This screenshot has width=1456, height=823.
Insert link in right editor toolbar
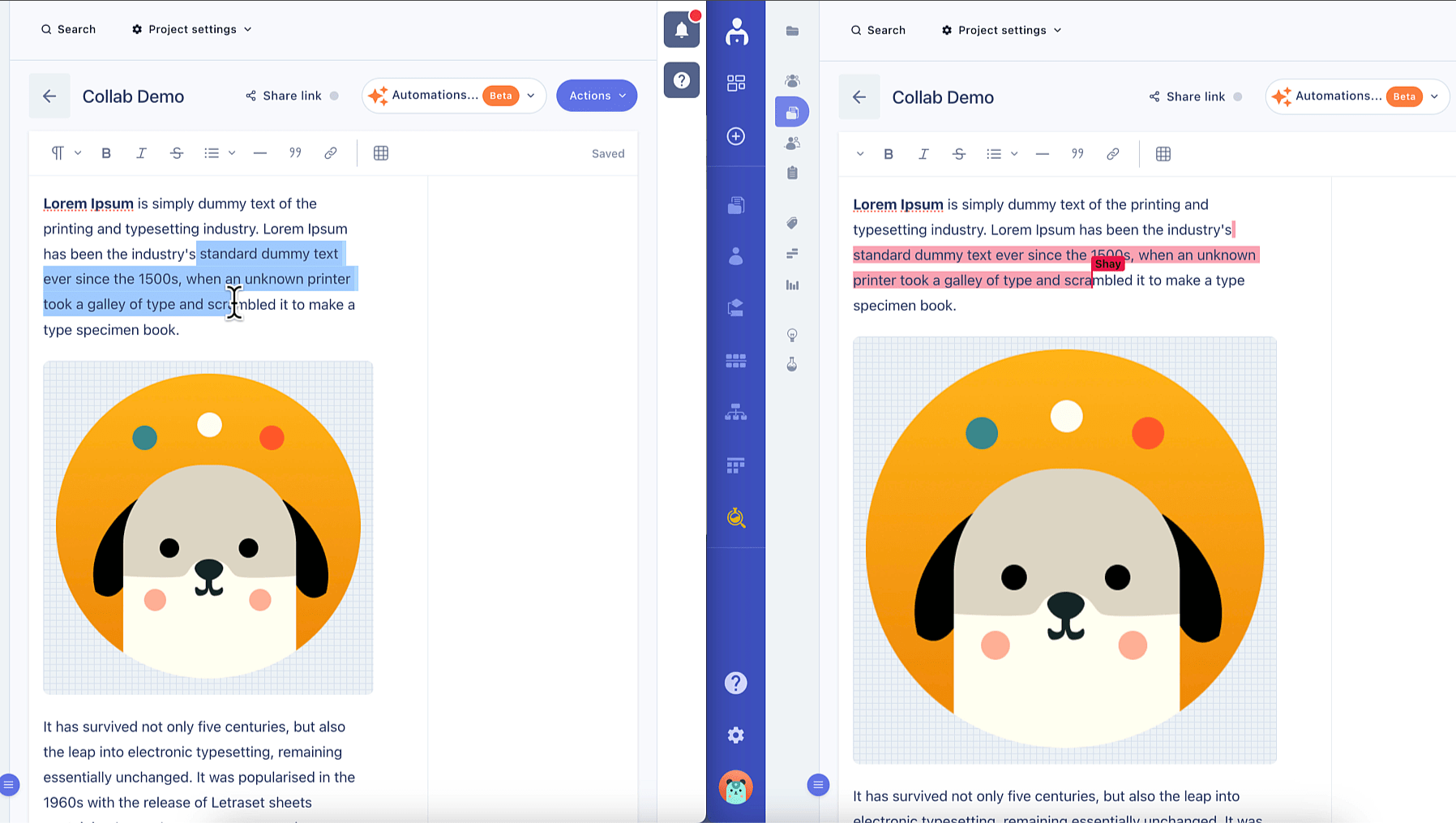tap(1113, 154)
